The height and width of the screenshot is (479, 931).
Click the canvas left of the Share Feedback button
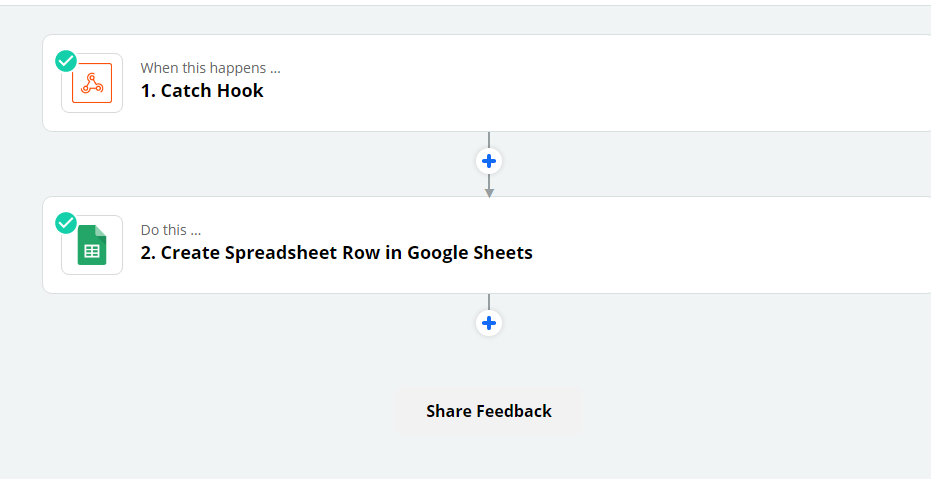coord(200,411)
